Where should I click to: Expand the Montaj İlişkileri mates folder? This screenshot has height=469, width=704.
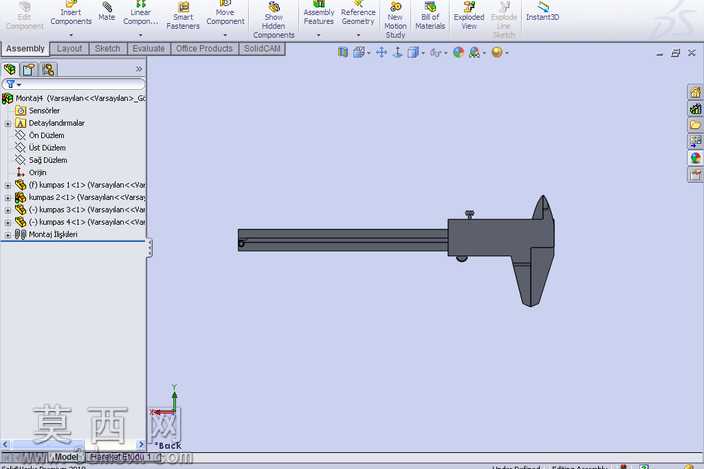[x=8, y=235]
